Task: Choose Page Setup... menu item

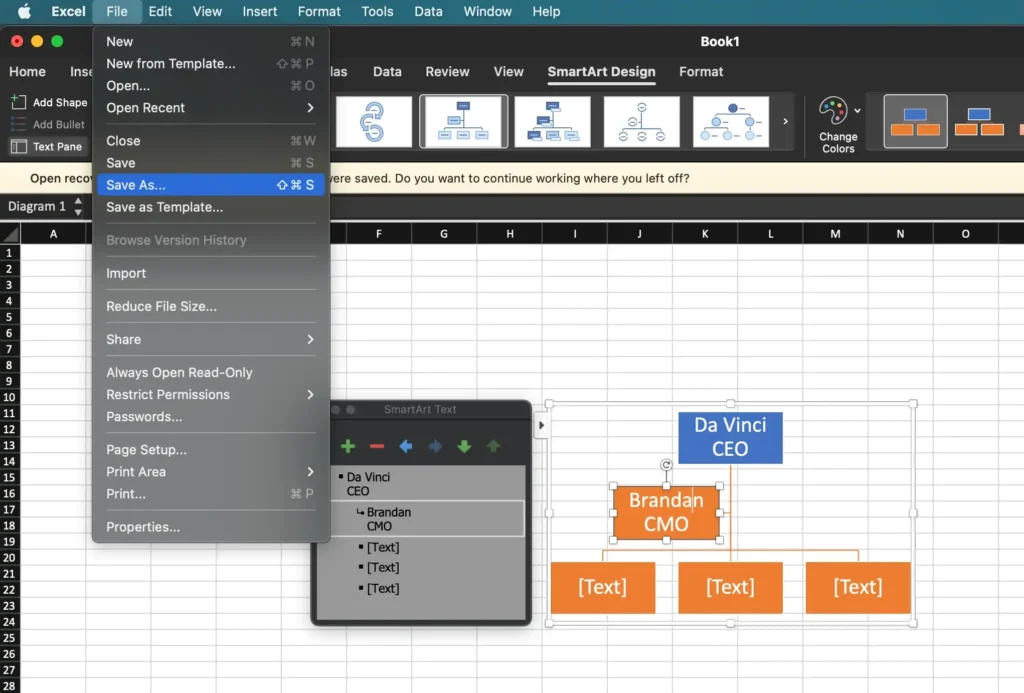Action: click(x=210, y=449)
